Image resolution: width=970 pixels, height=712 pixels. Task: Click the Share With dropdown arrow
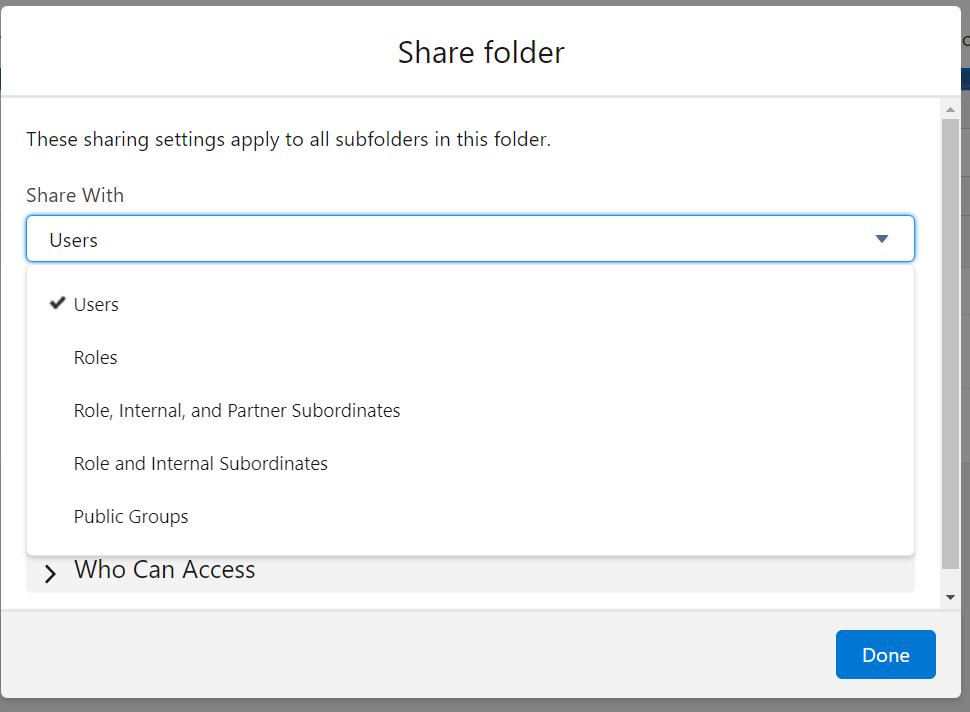pyautogui.click(x=881, y=239)
